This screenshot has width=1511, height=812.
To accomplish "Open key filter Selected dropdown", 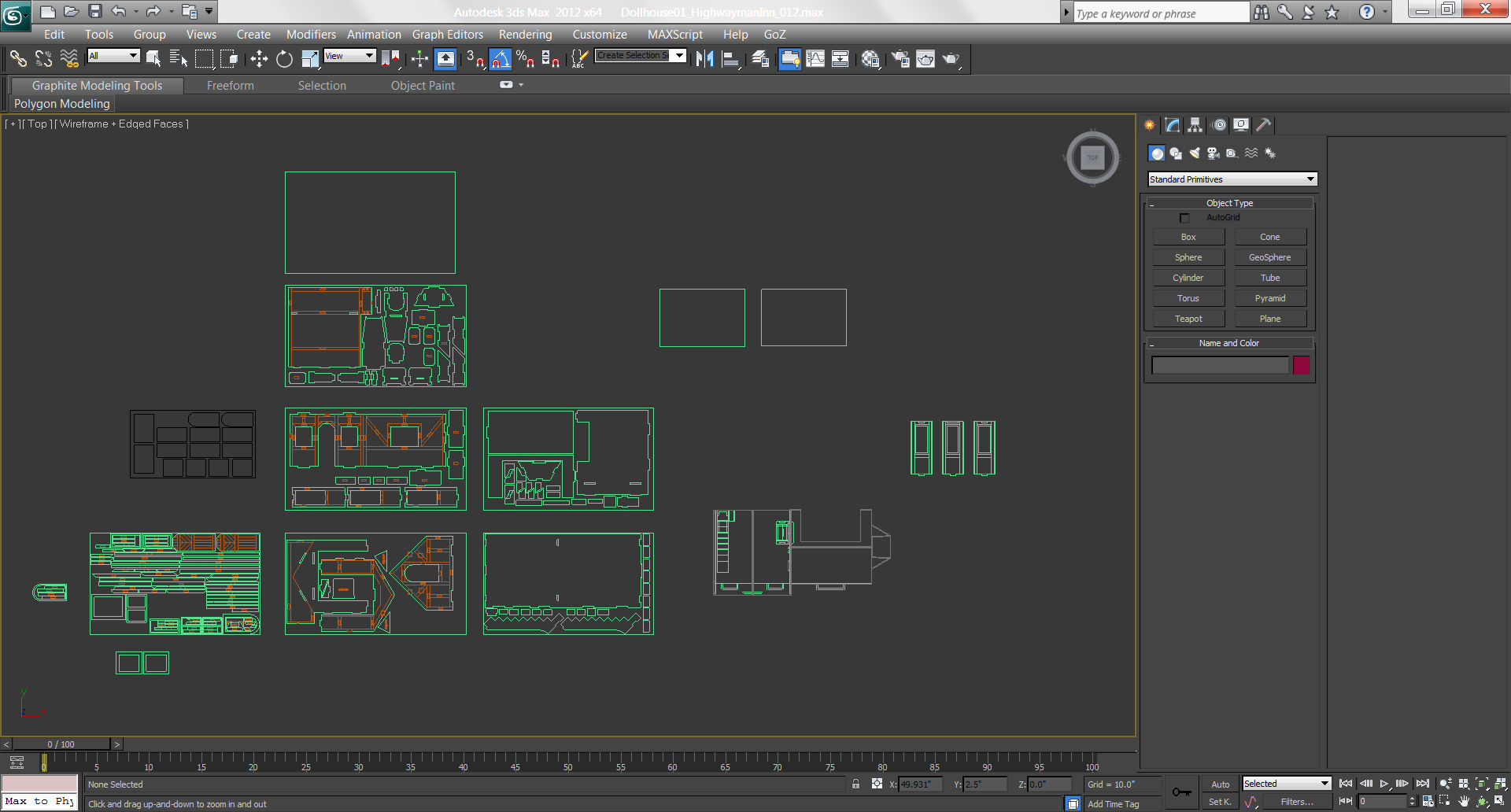I will pos(1287,784).
